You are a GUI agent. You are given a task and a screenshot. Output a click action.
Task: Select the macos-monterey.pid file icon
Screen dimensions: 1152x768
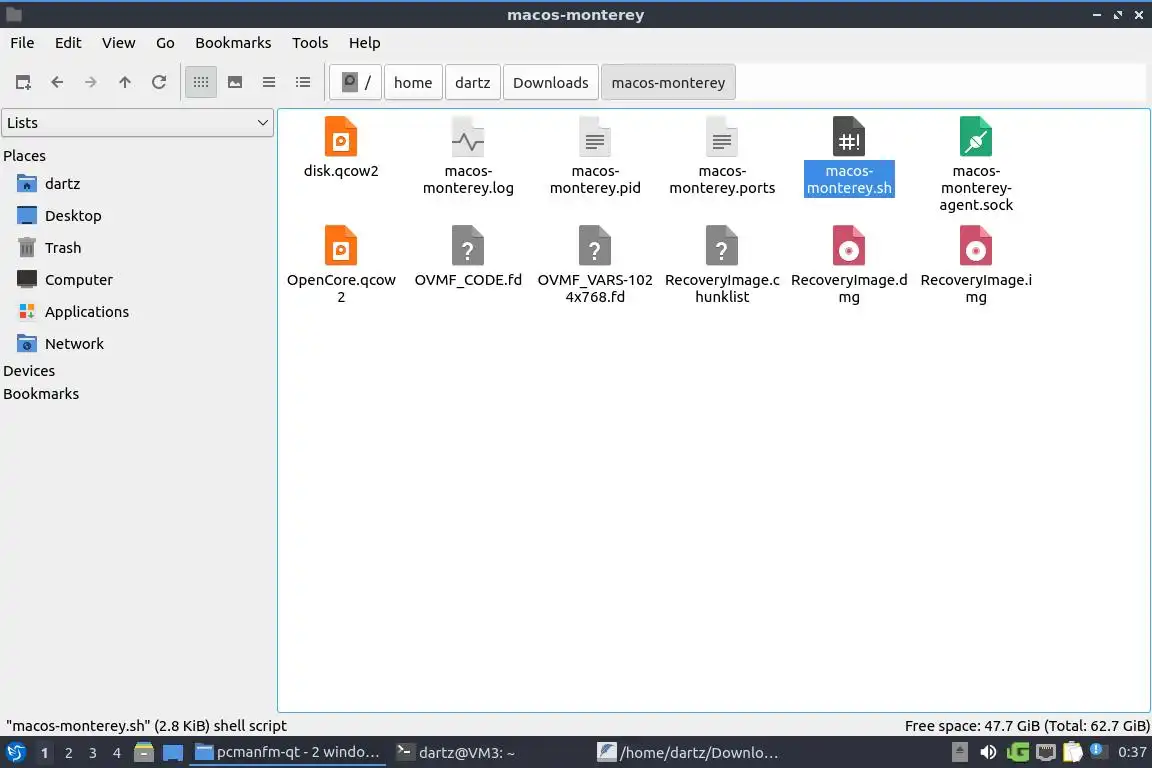point(595,137)
